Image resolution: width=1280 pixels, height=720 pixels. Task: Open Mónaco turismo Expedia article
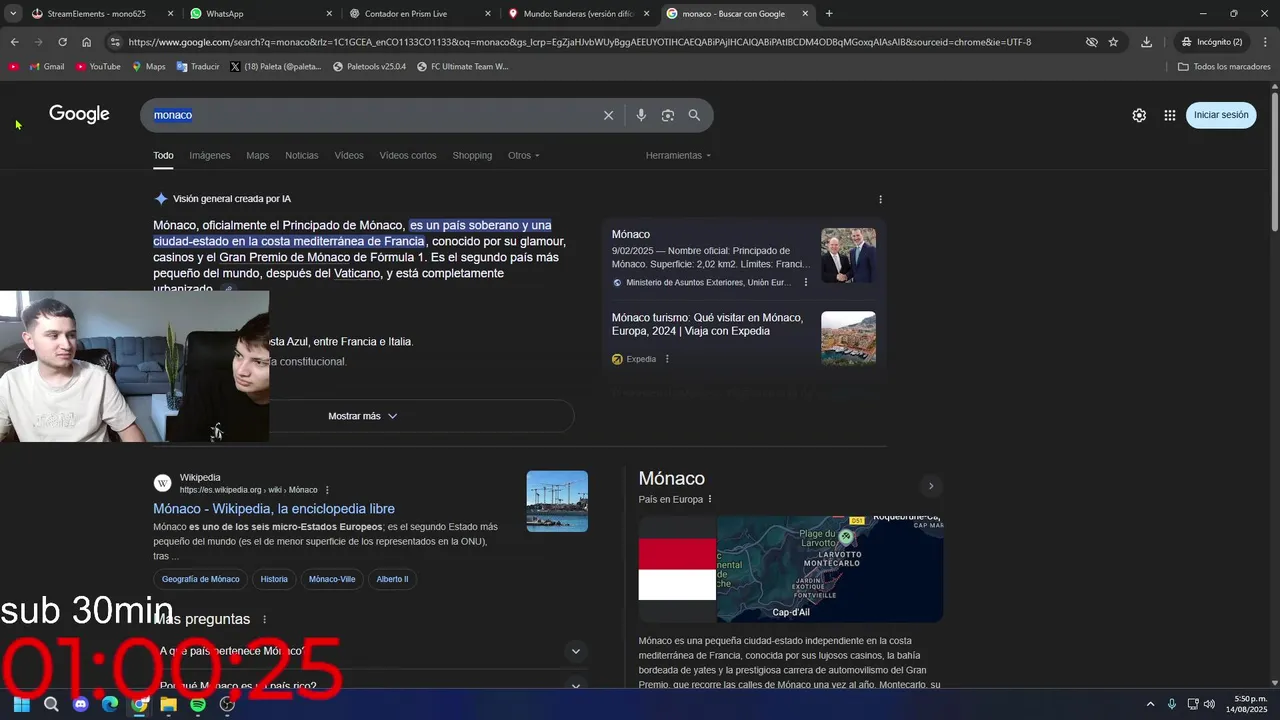pos(707,324)
